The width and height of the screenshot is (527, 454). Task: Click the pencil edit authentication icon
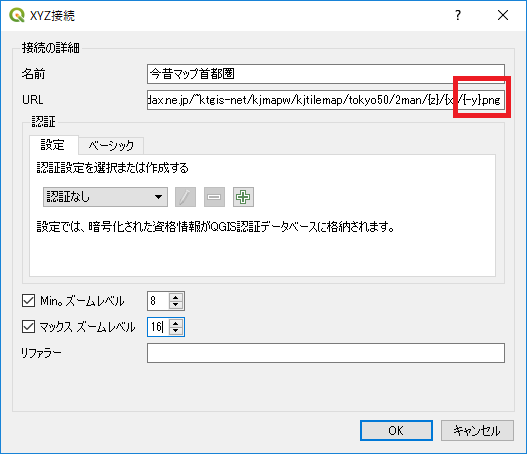click(185, 197)
